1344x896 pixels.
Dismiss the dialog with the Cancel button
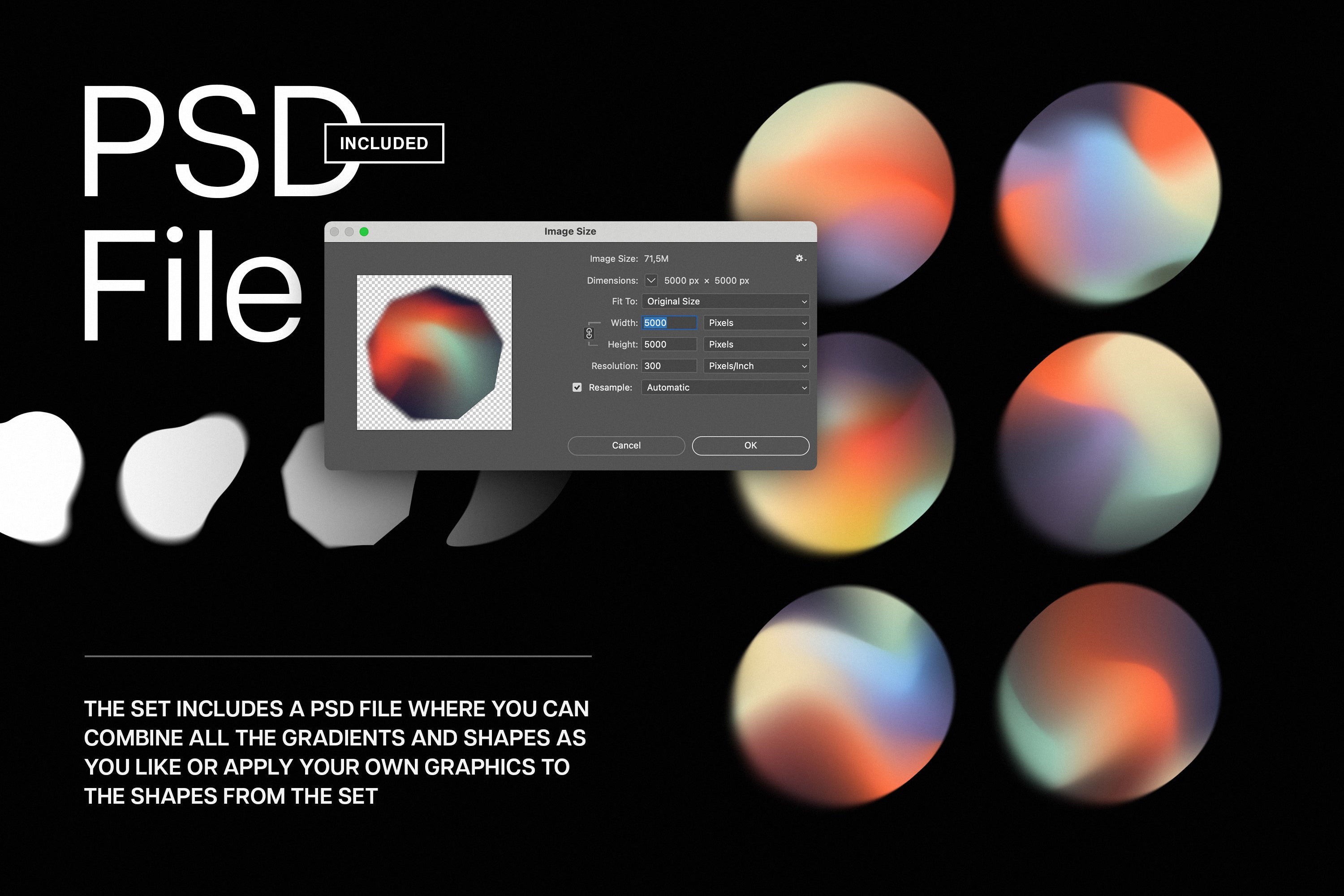(626, 445)
